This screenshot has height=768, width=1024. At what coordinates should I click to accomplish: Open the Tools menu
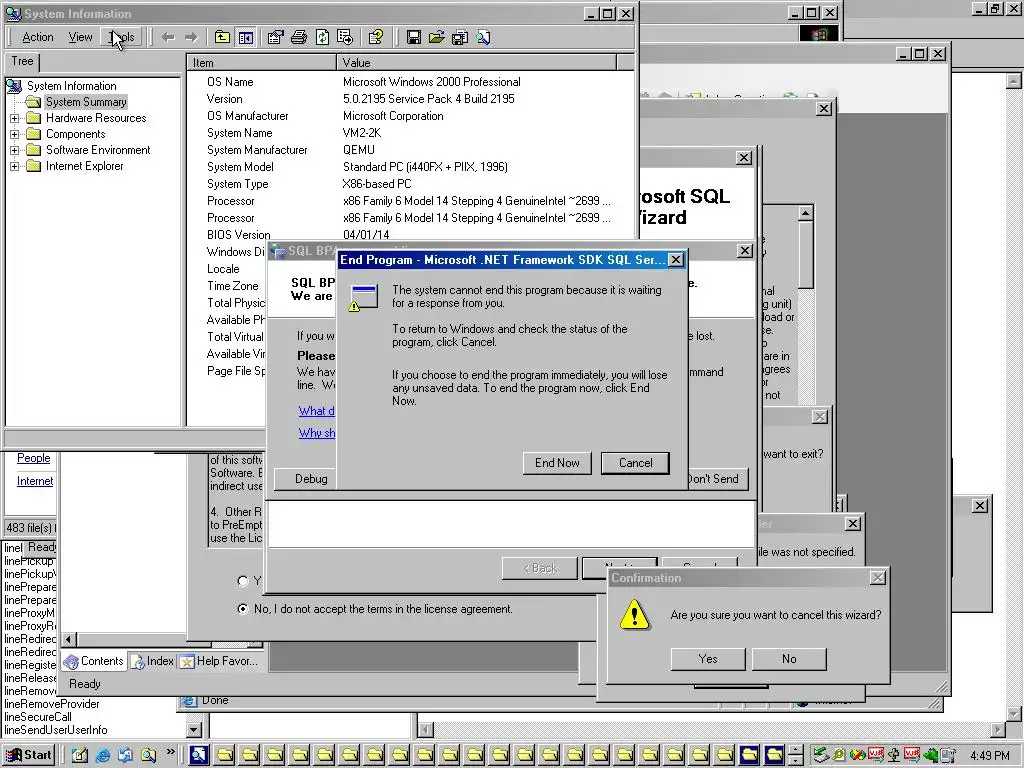click(x=121, y=37)
